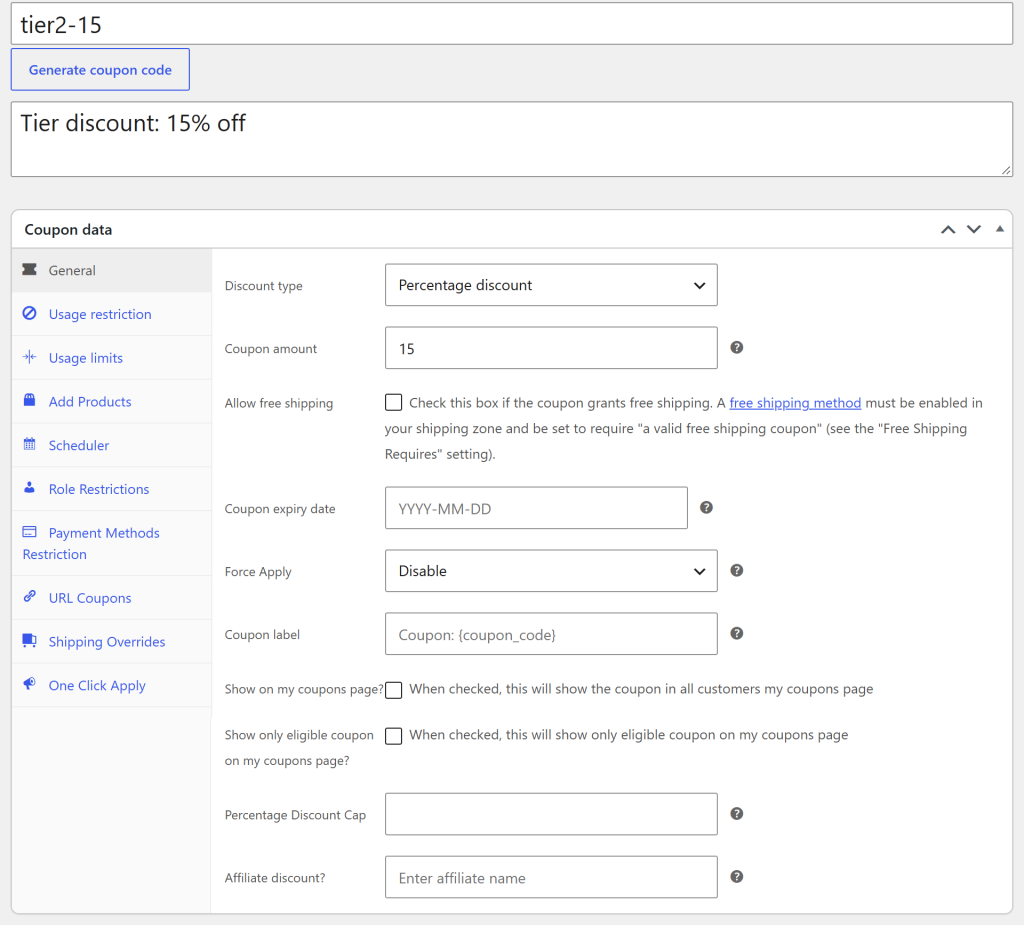Viewport: 1024px width, 925px height.
Task: Open the Scheduler tab
Action: 112,446
